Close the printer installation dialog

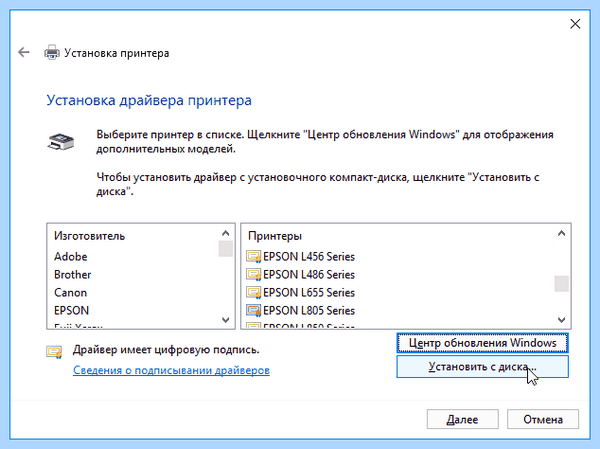pyautogui.click(x=575, y=24)
